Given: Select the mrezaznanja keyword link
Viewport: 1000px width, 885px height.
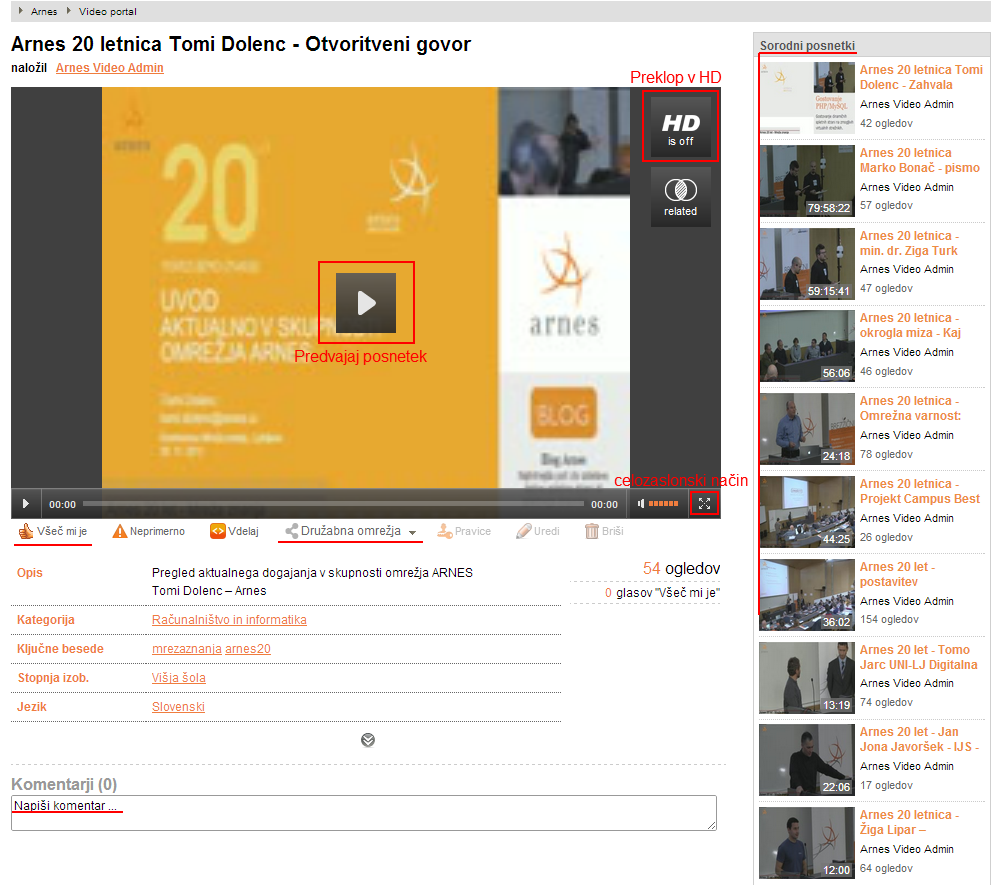Looking at the screenshot, I should pyautogui.click(x=187, y=649).
